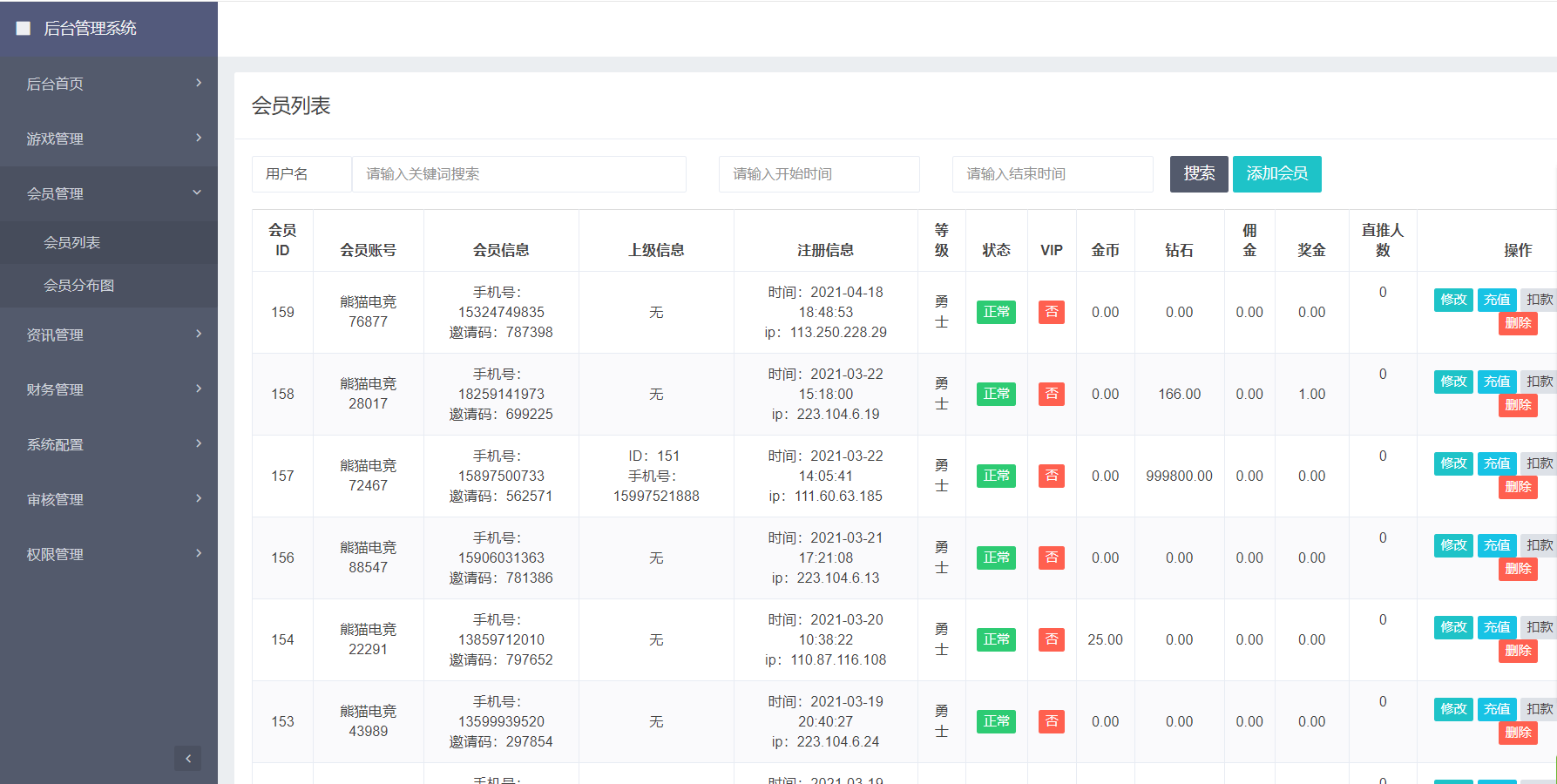Open the 会员分布图 submenu item
Image resolution: width=1557 pixels, height=784 pixels.
click(x=79, y=286)
